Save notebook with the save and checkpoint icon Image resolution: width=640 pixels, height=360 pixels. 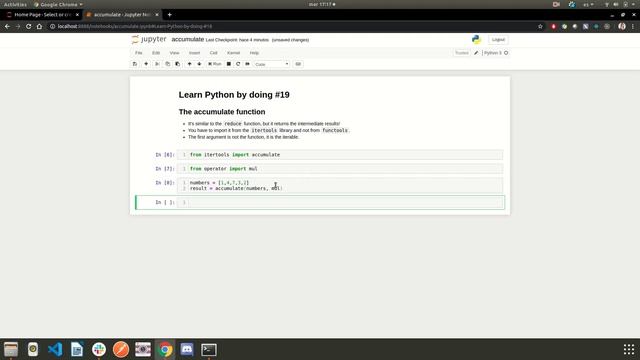pos(135,64)
